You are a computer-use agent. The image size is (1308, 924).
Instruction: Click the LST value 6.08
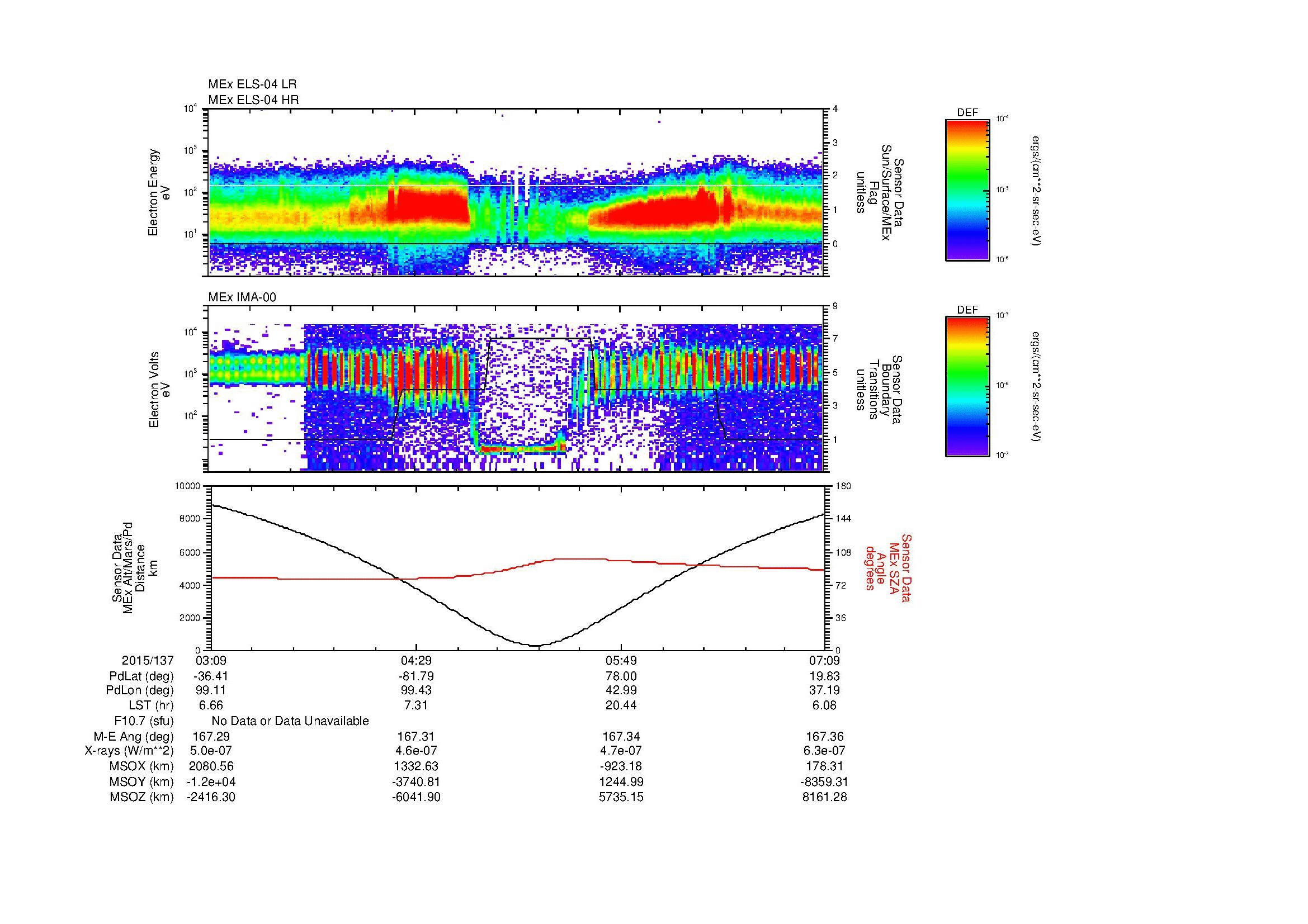click(x=825, y=705)
